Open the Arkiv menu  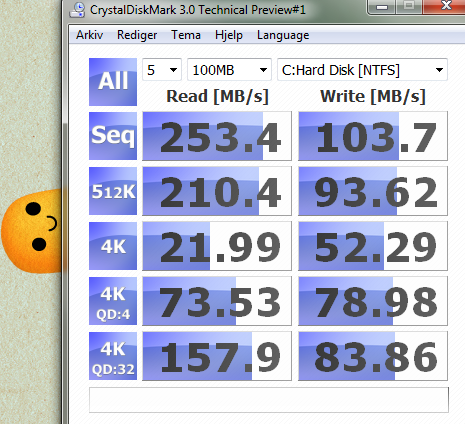[x=89, y=35]
